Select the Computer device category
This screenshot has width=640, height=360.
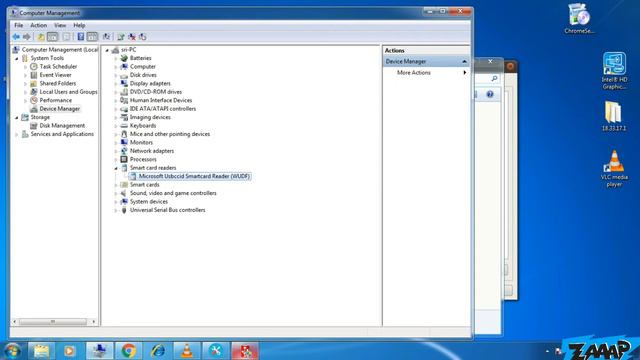(x=142, y=67)
